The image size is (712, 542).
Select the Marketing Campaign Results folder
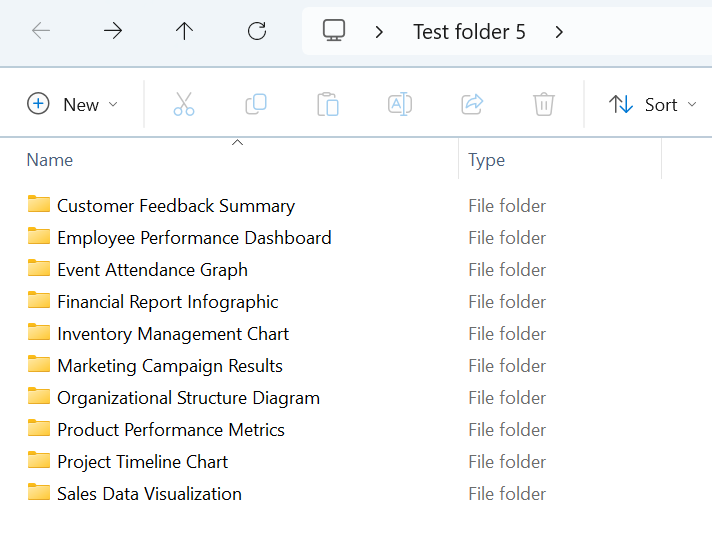169,366
